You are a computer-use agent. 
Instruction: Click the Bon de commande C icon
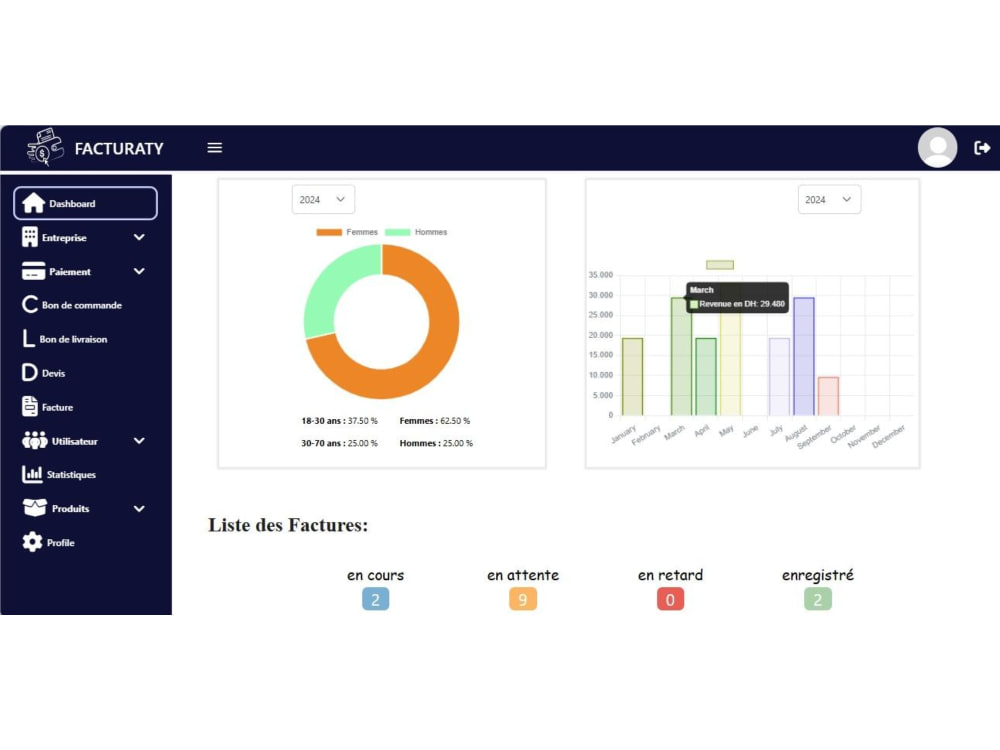click(29, 305)
